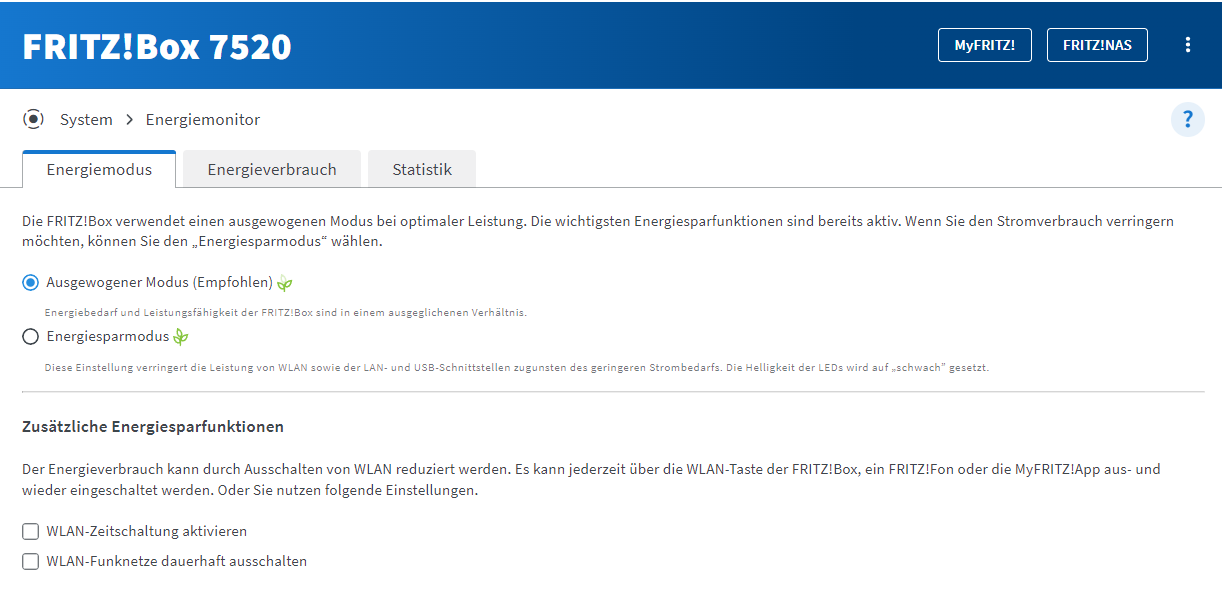Click description text under Energiesparmodus
The width and height of the screenshot is (1222, 598).
click(516, 367)
